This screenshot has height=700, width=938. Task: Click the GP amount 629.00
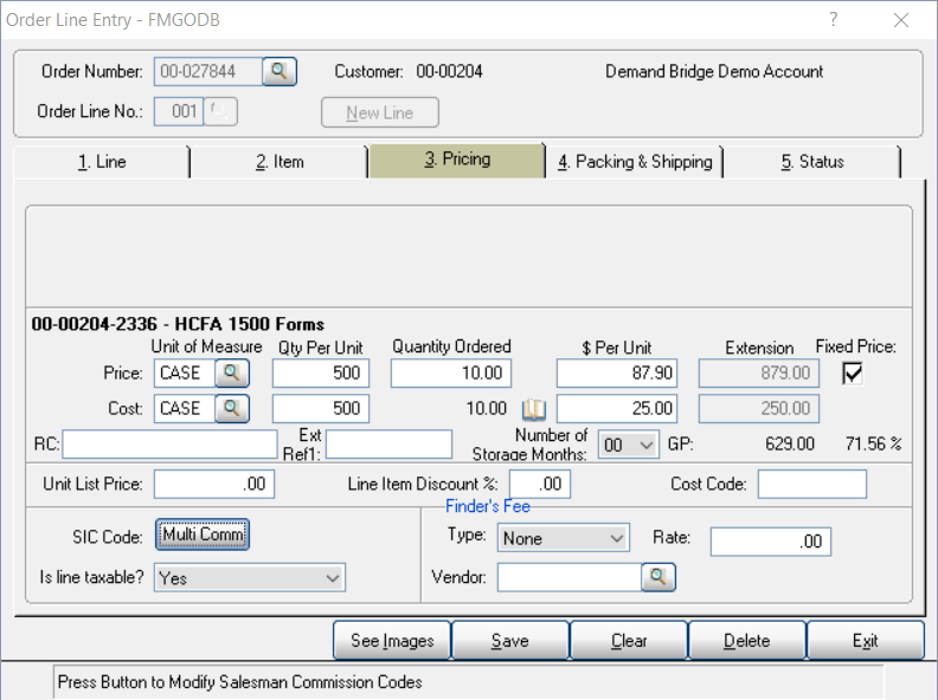[x=790, y=444]
